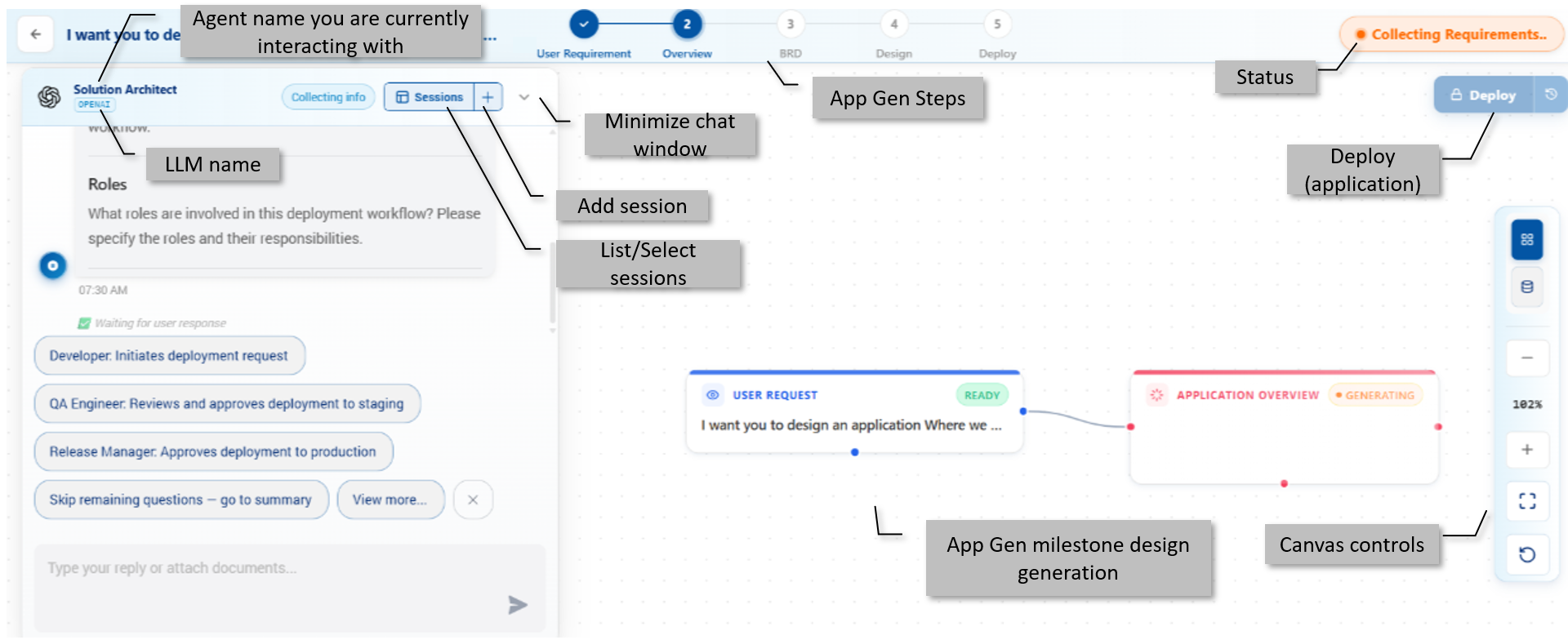Click the Collecting info status pill
Image resolution: width=1568 pixels, height=640 pixels.
pos(328,97)
